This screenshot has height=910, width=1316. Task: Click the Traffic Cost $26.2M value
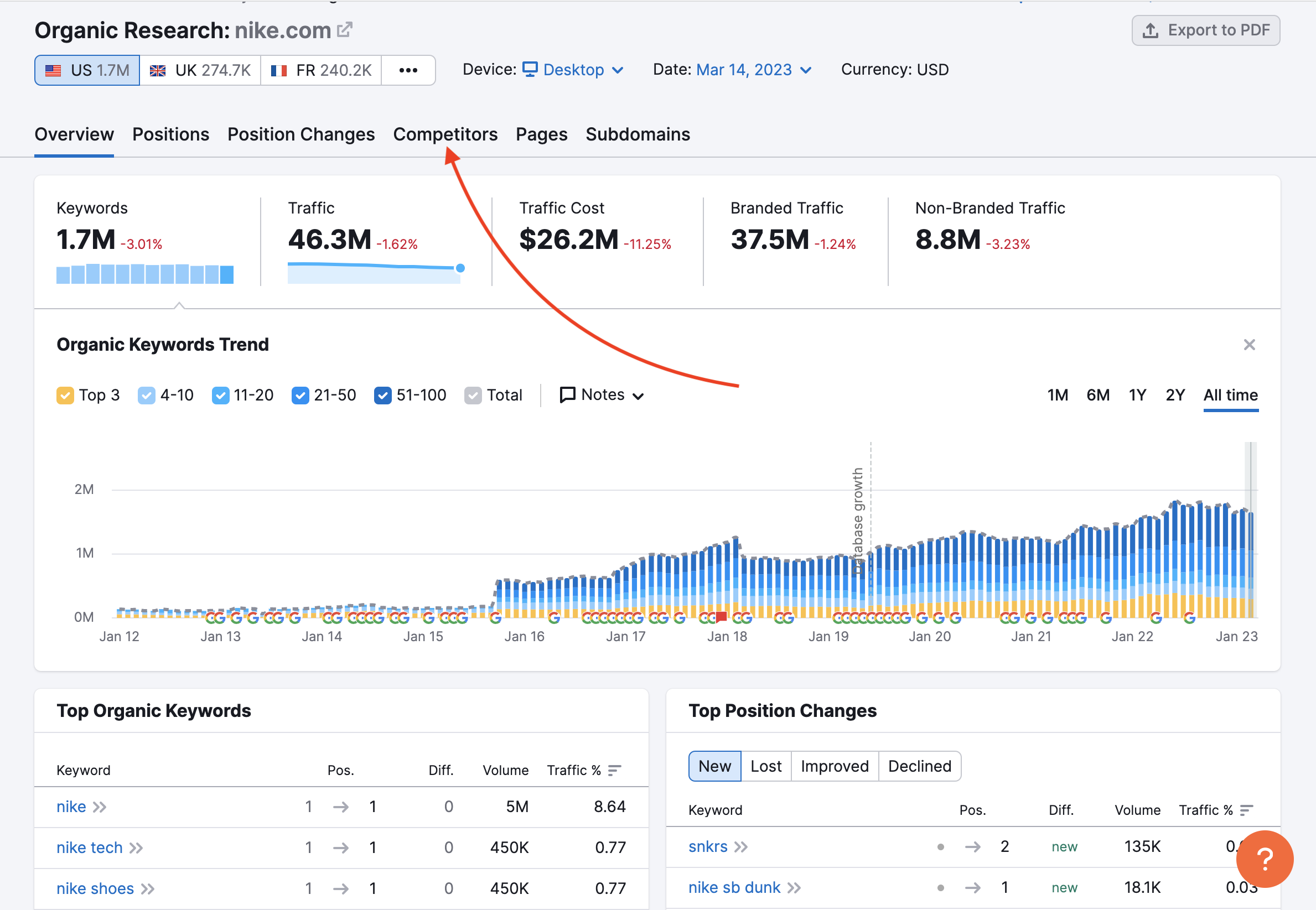(x=569, y=240)
